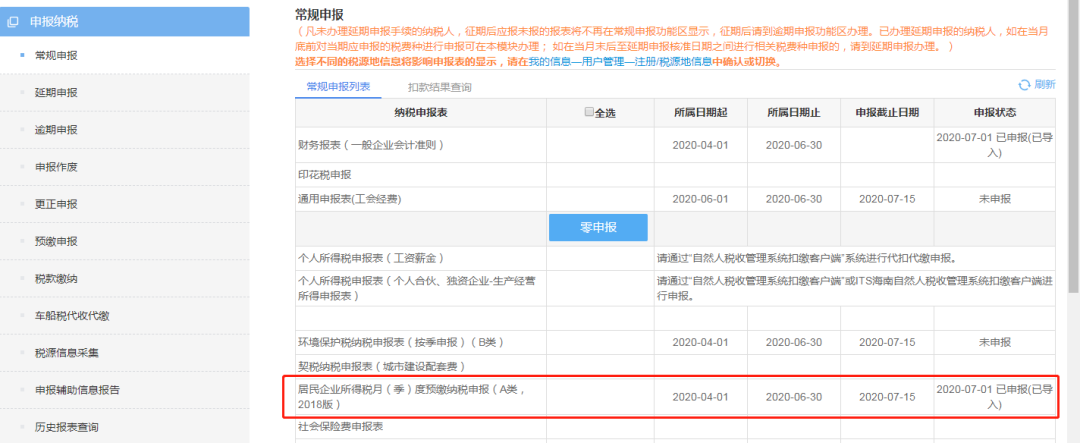
Task: Open 居民企业所得税月(季)度预缴纳税申报 entry
Action: click(x=413, y=397)
